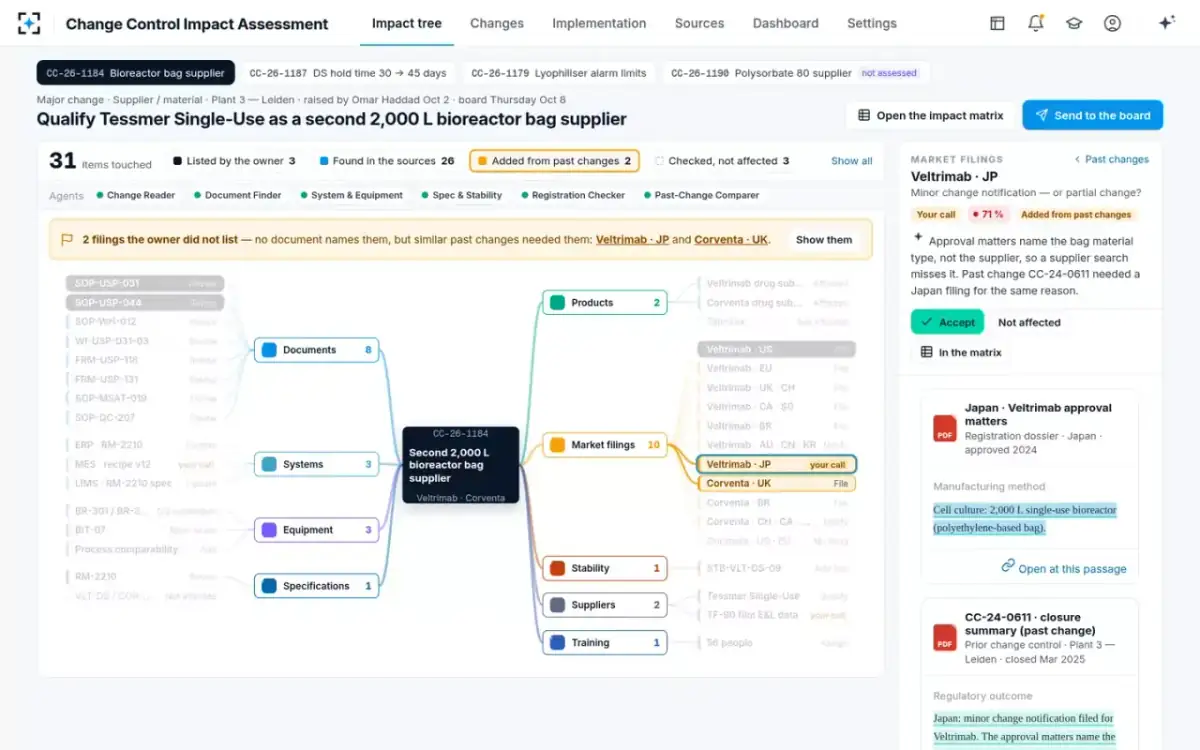Image resolution: width=1200 pixels, height=750 pixels.
Task: Click the Past-Change Comparer agent chip
Action: pyautogui.click(x=701, y=195)
